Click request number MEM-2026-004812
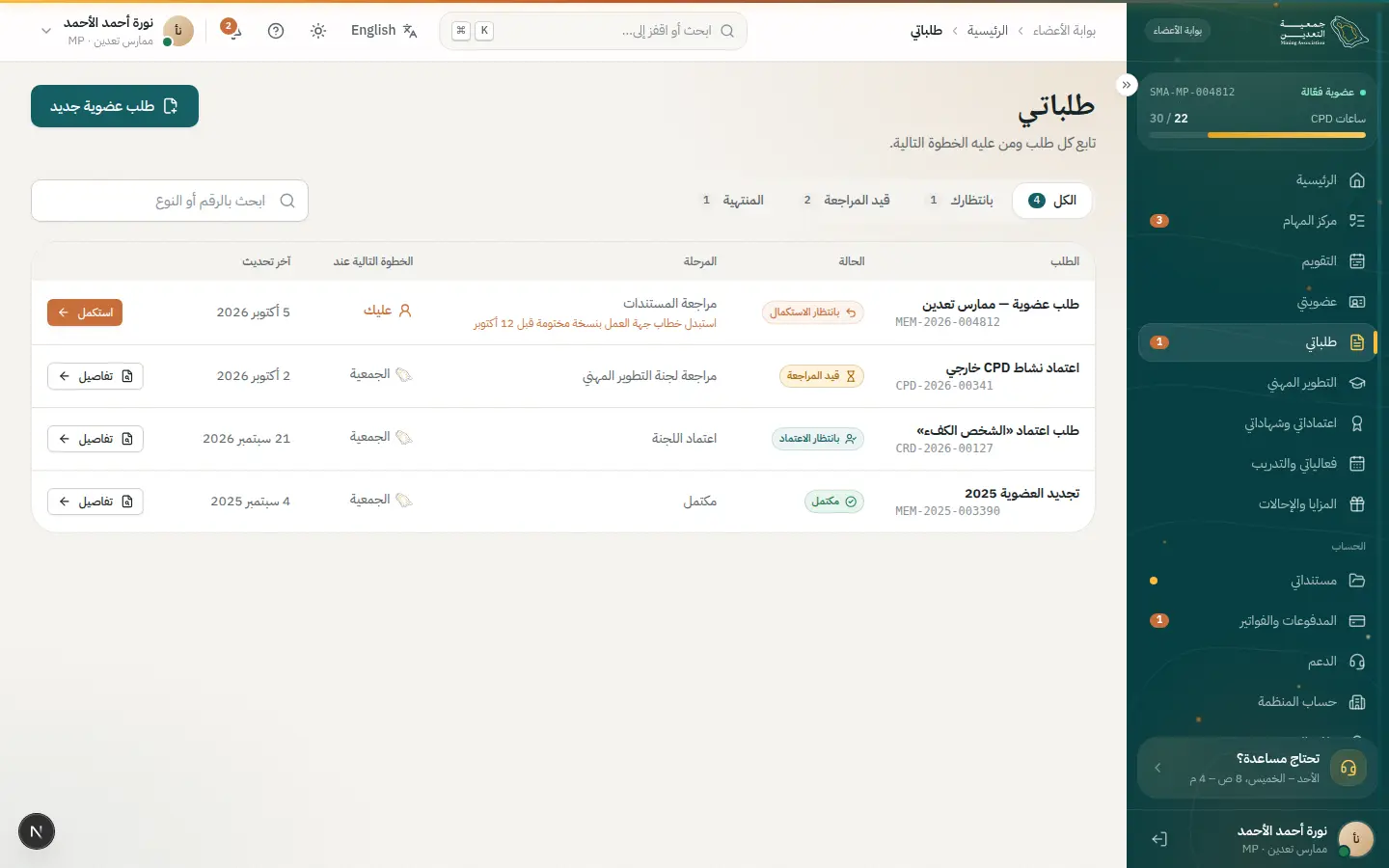1389x868 pixels. click(947, 322)
